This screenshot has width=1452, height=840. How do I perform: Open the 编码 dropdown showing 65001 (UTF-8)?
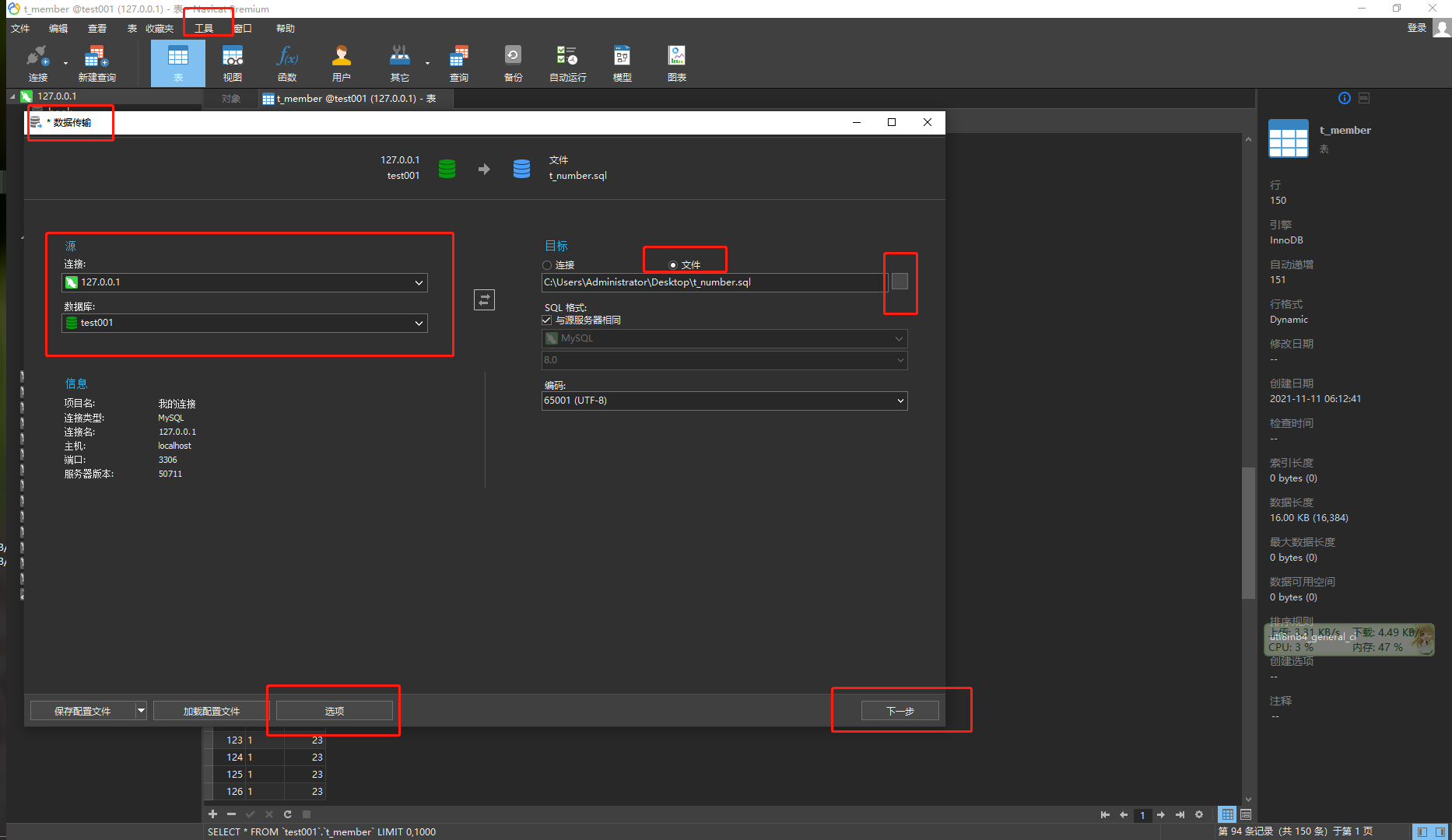click(724, 401)
